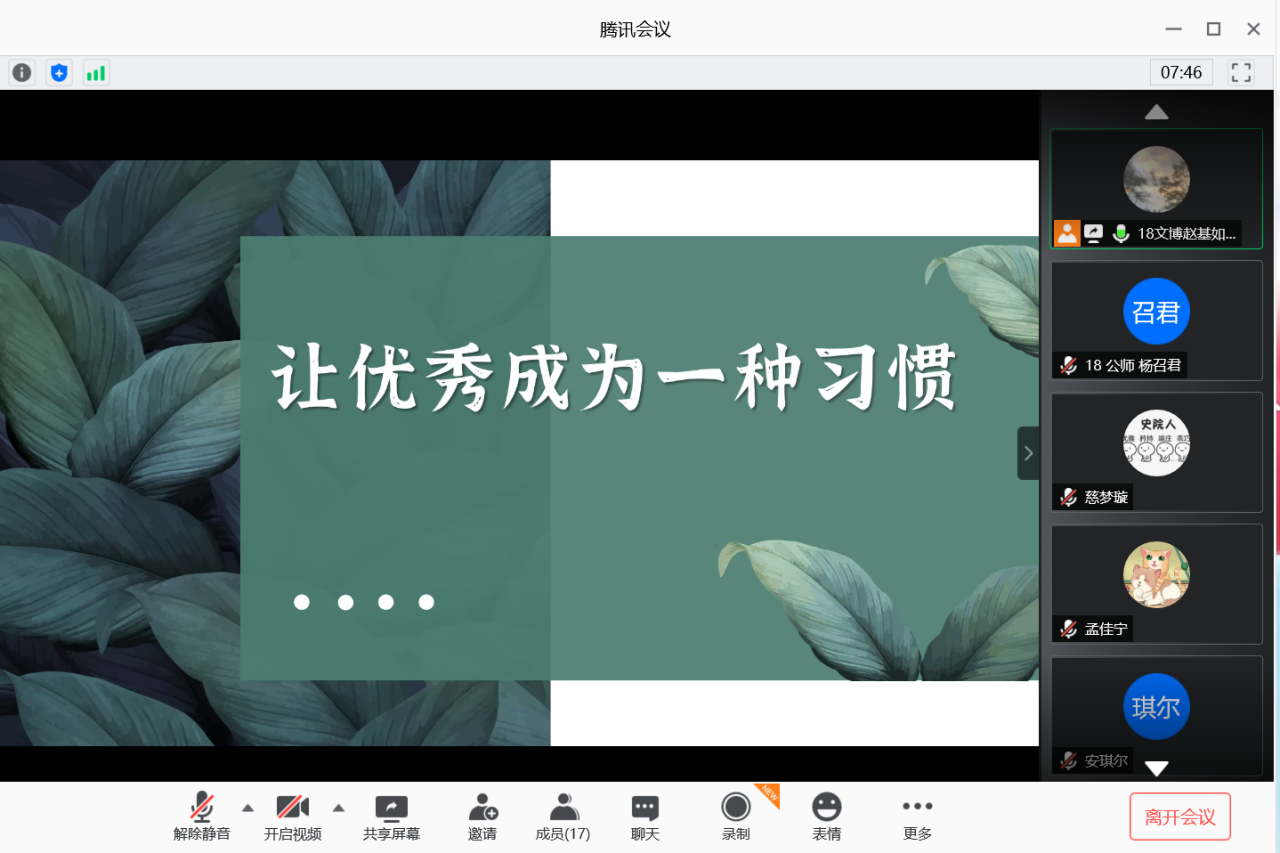Unmute yourself with 解除静音
Image resolution: width=1280 pixels, height=853 pixels.
tap(201, 815)
